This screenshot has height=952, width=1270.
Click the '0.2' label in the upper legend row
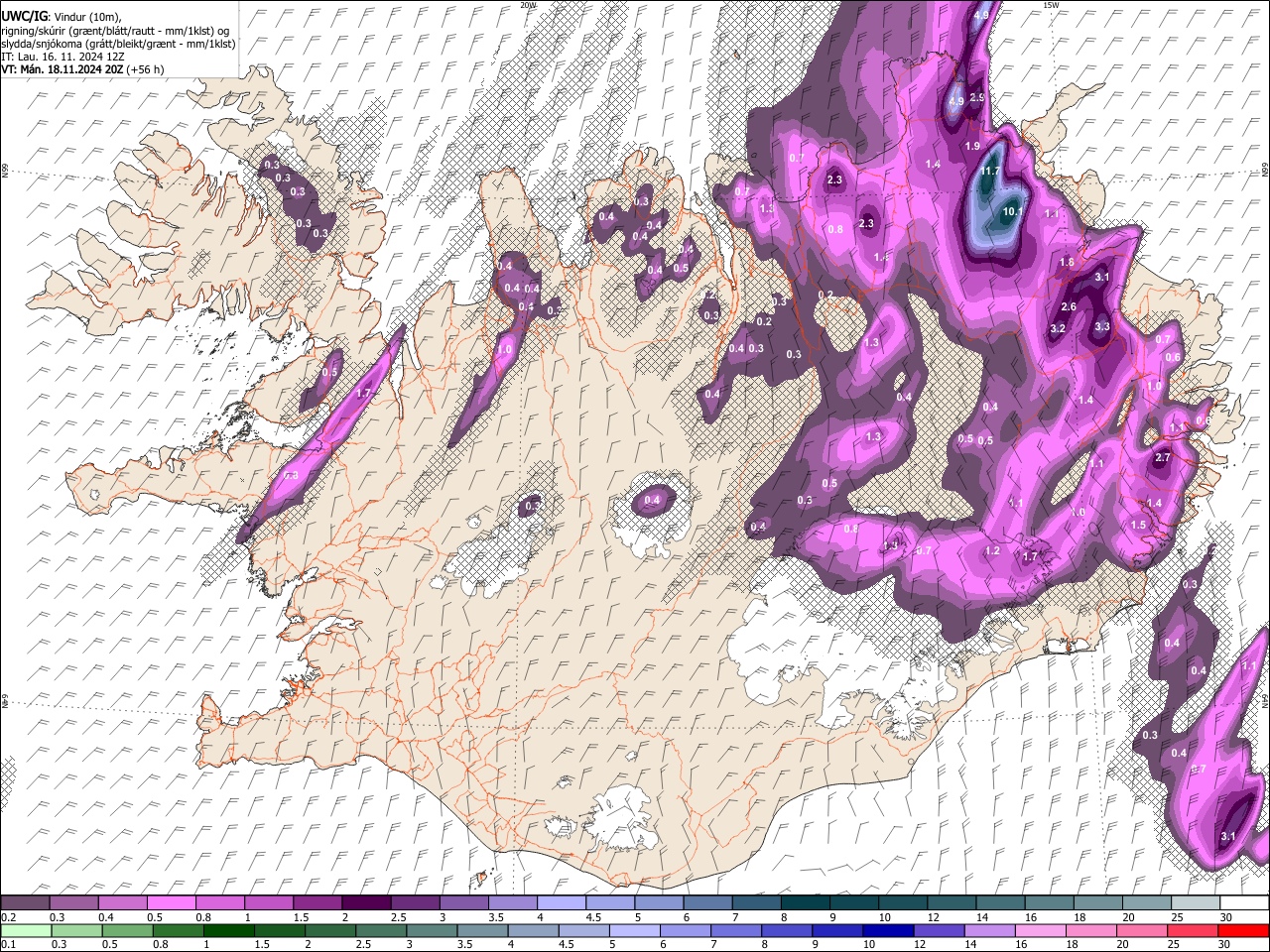8,917
